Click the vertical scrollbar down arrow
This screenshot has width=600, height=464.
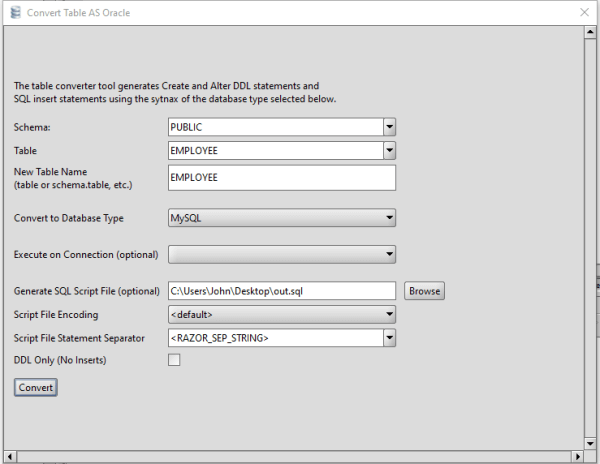591,443
